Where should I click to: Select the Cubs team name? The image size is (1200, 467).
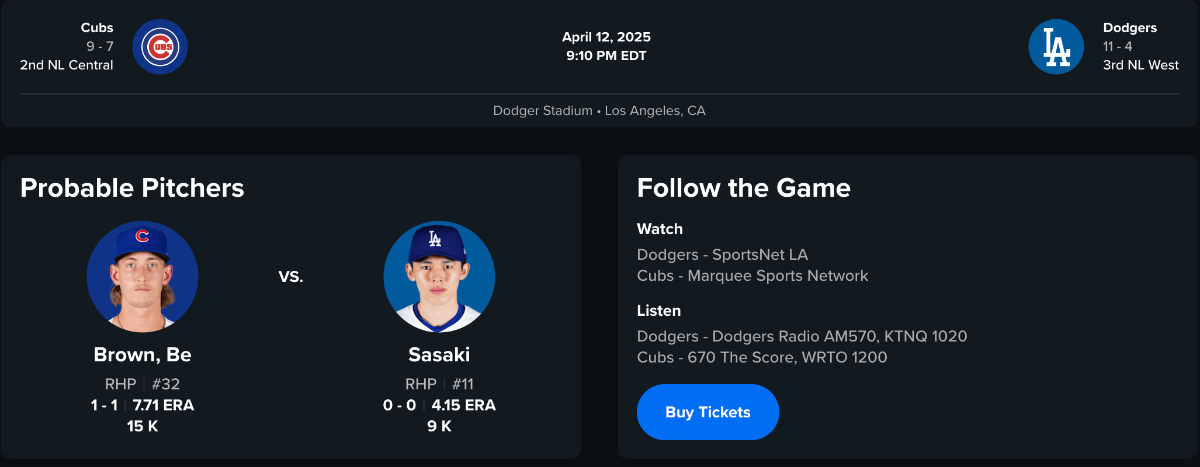click(x=97, y=28)
